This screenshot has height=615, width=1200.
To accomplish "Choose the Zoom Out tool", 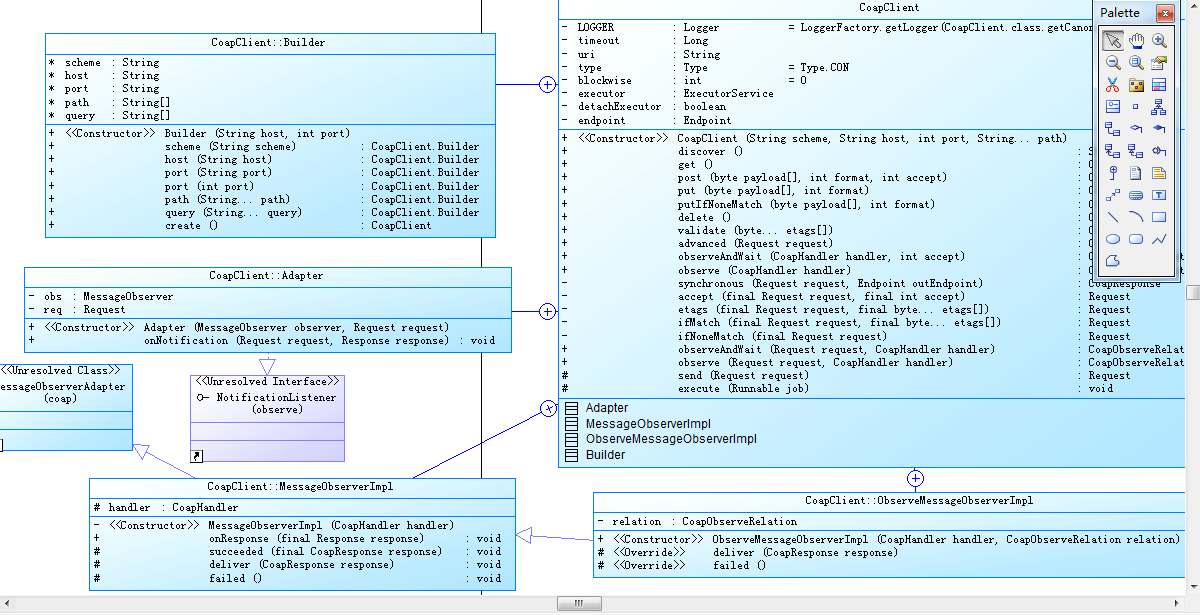I will (1113, 62).
